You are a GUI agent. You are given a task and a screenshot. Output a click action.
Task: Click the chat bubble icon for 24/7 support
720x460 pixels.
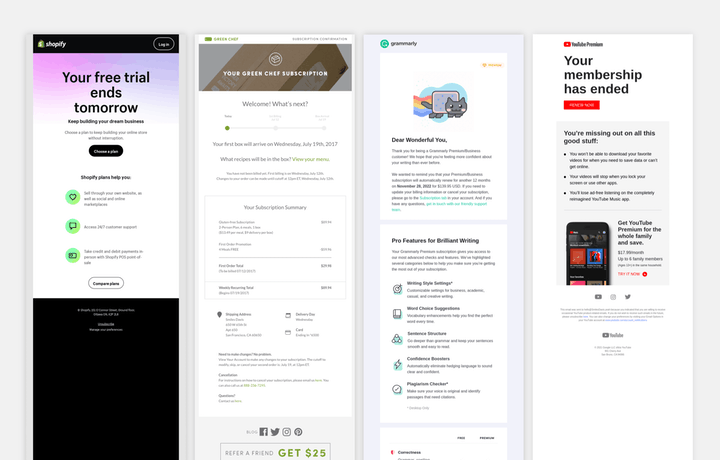coord(73,226)
